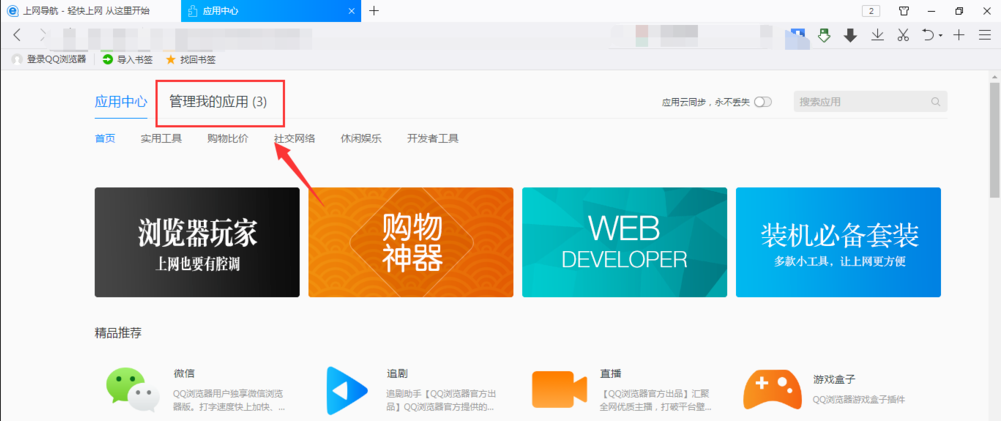Expand the undo arrow dropdown caret
Screen dimensions: 1001x421
(940, 36)
